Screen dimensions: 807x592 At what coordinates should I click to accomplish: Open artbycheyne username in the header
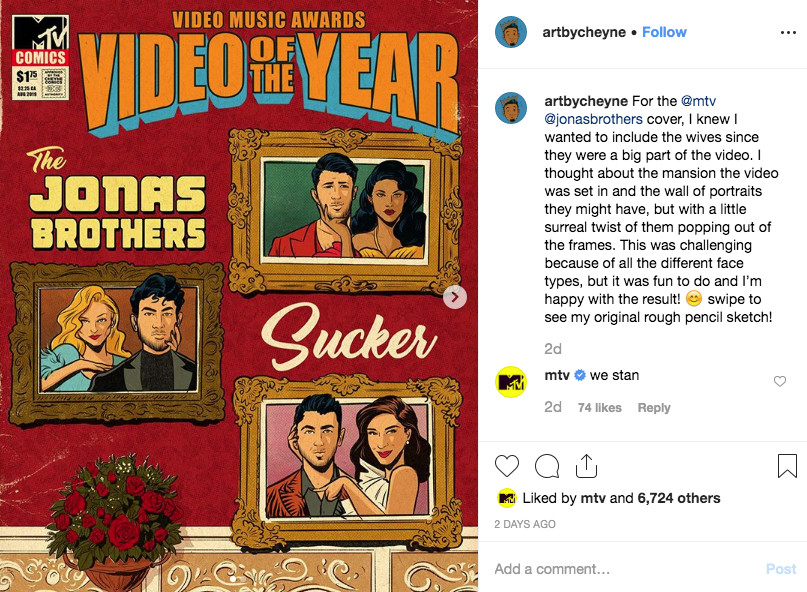(x=584, y=32)
